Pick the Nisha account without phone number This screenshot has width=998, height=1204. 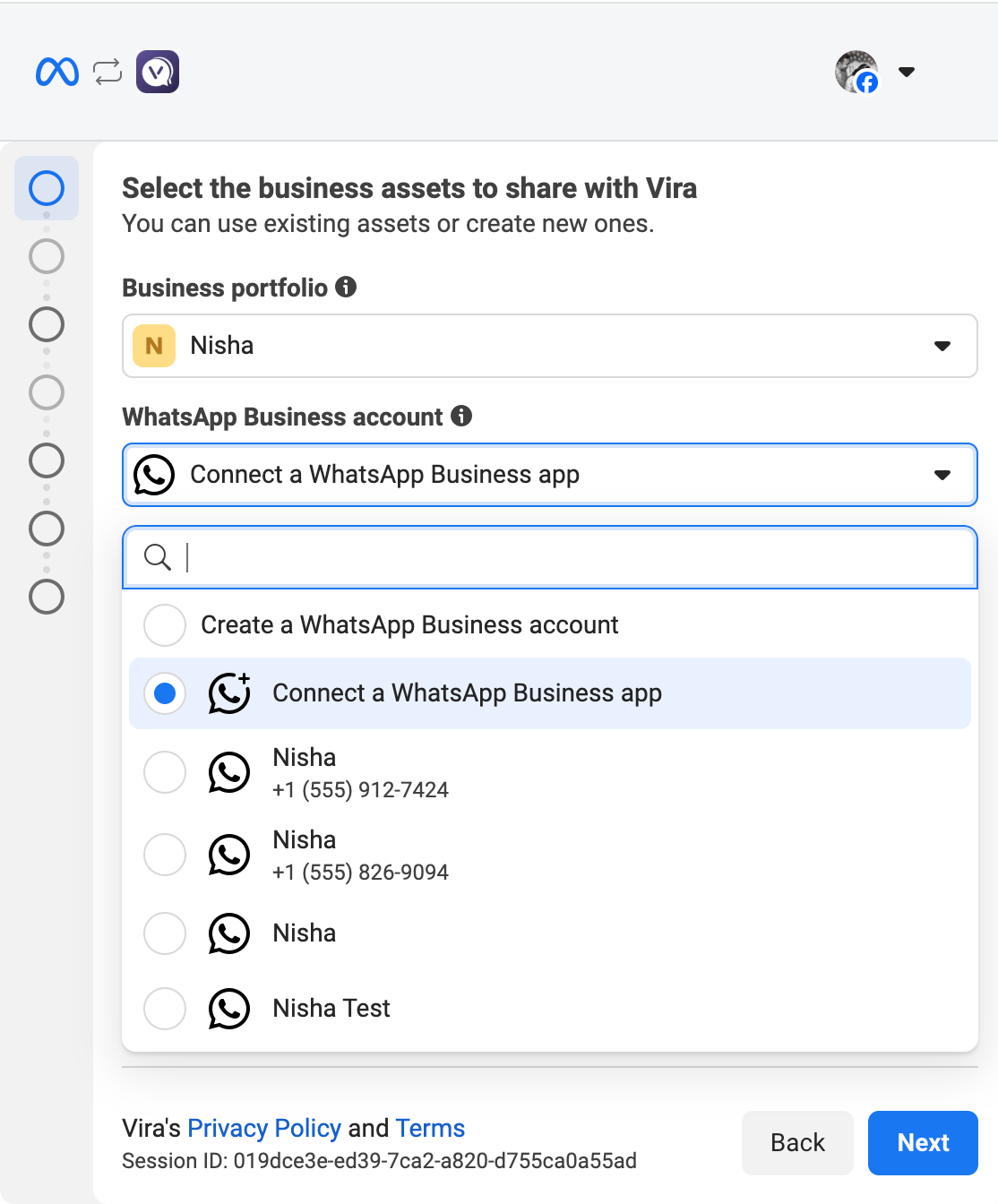point(305,933)
